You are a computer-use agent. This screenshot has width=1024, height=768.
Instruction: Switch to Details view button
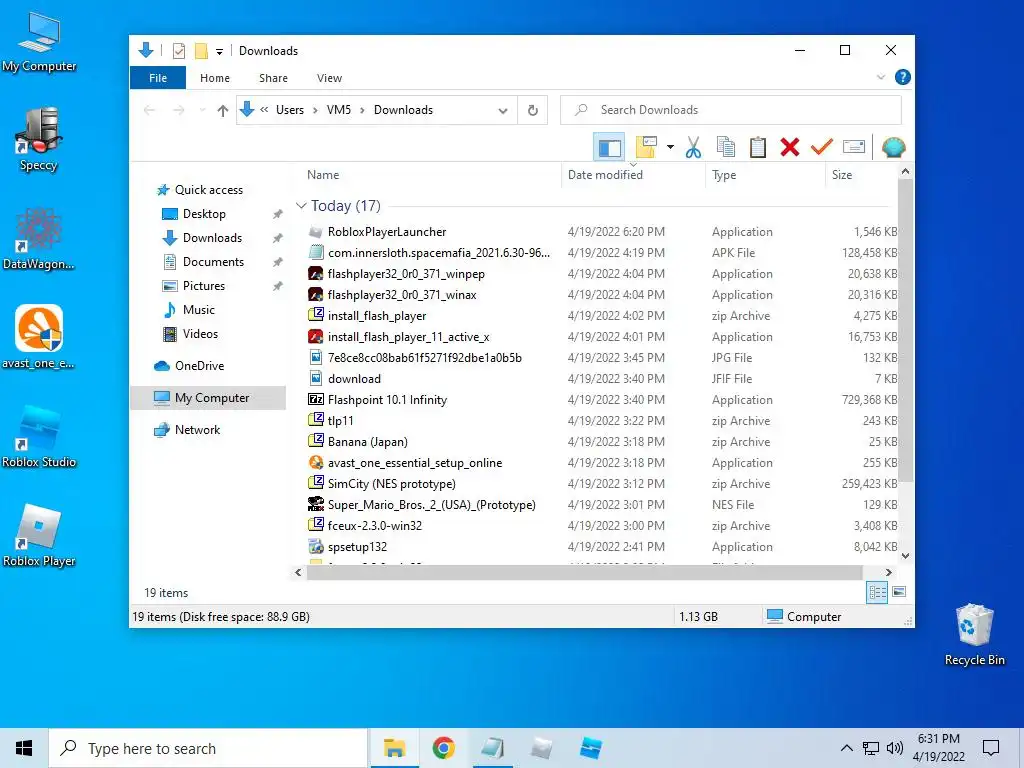877,592
